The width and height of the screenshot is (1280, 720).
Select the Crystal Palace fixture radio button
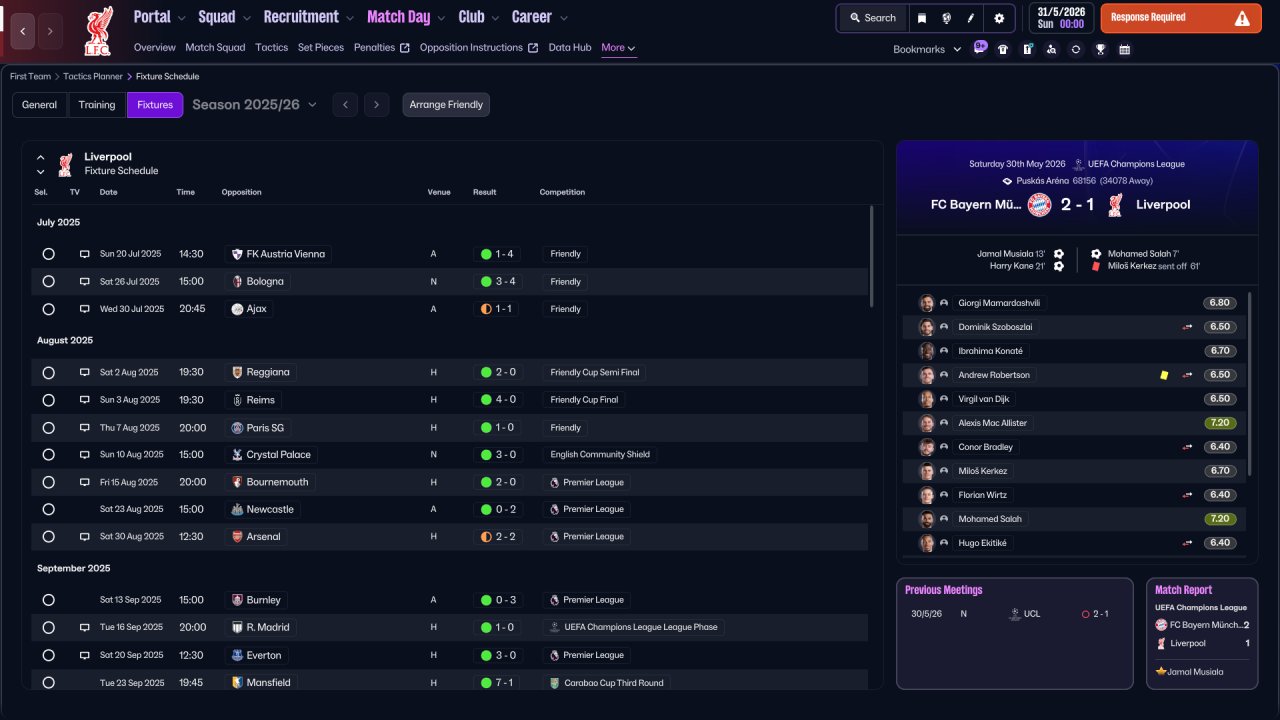click(48, 455)
